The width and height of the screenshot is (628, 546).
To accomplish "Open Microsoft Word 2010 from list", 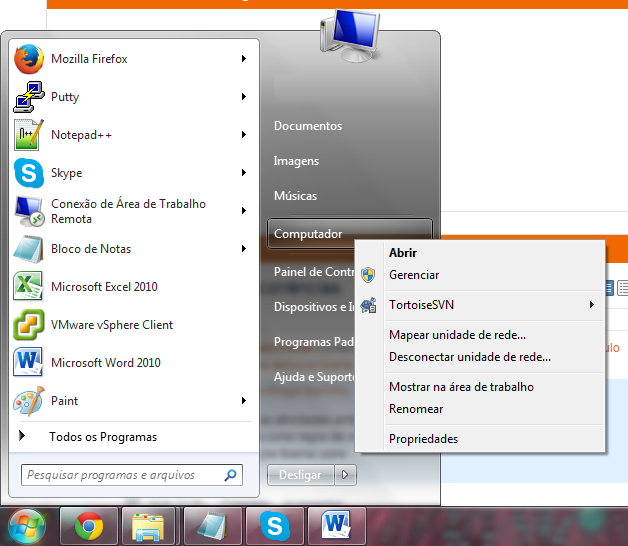I will [x=105, y=363].
